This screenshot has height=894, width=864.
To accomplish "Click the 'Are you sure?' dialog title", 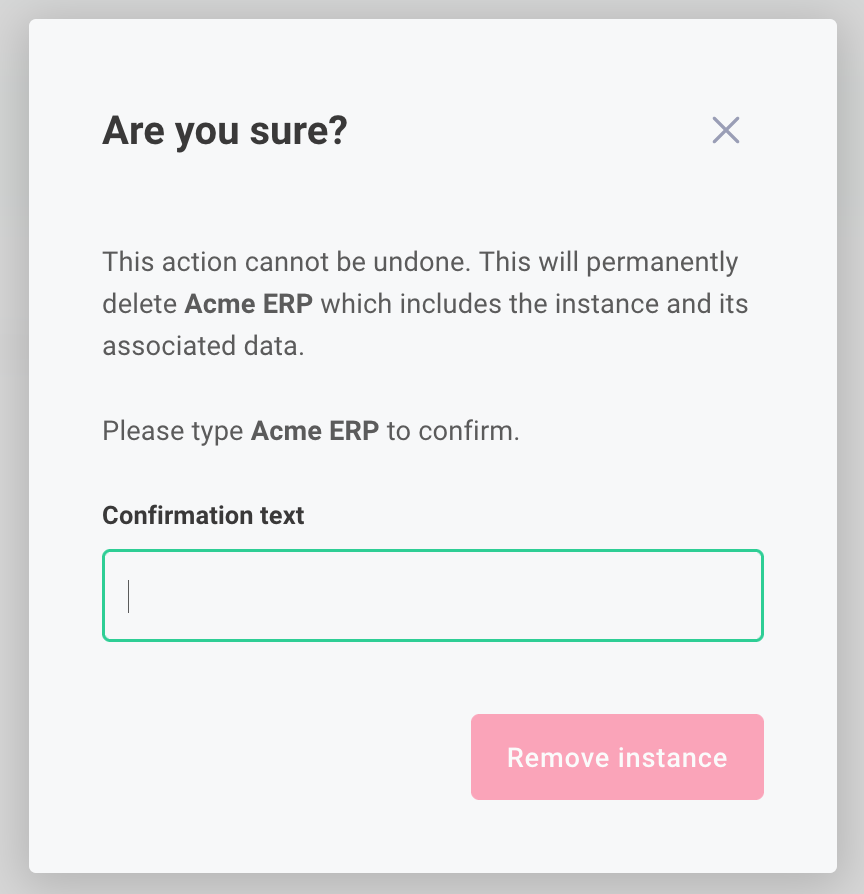I will click(x=223, y=130).
